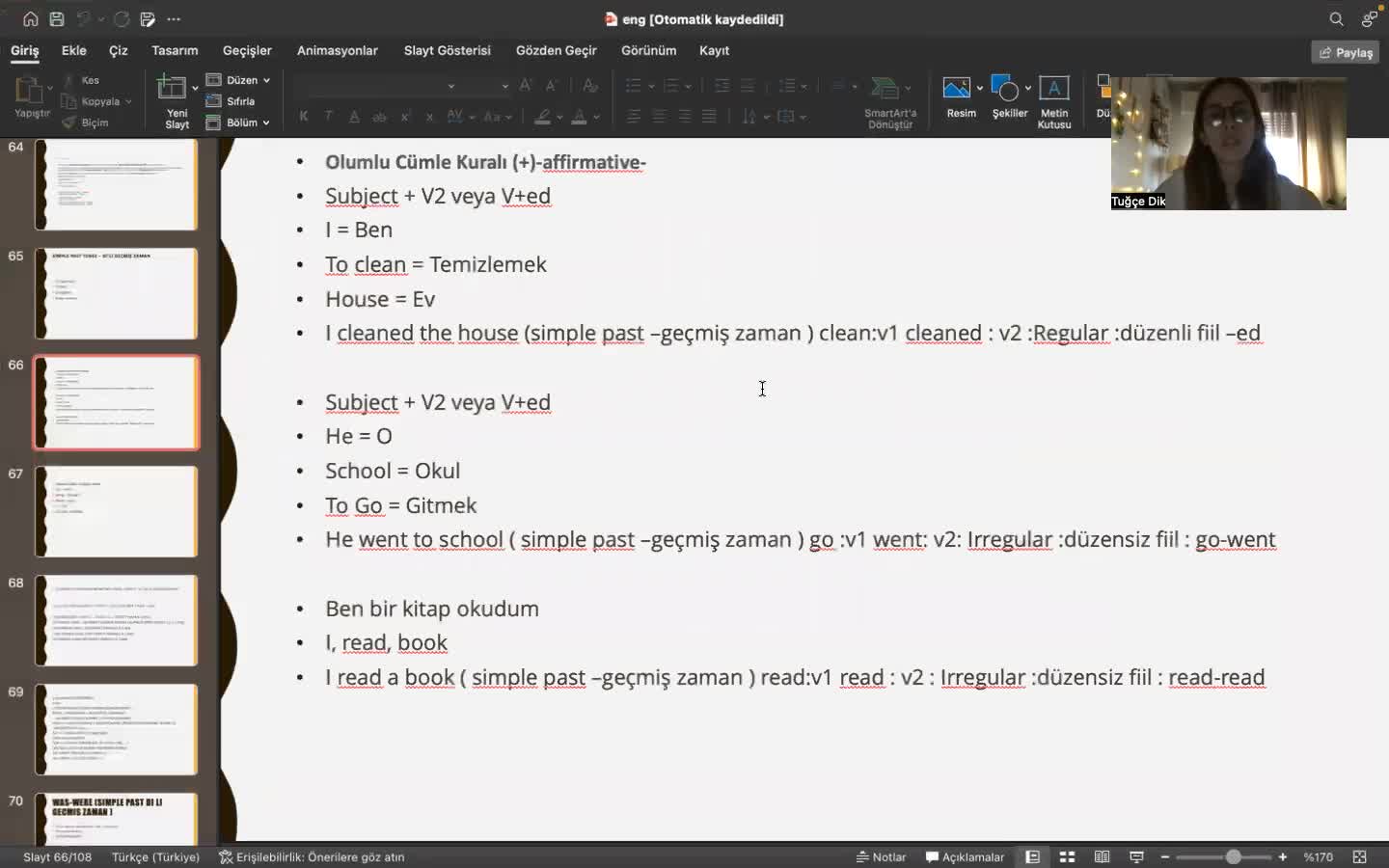Click the Redo icon
Image resolution: width=1389 pixels, height=868 pixels.
[x=121, y=19]
